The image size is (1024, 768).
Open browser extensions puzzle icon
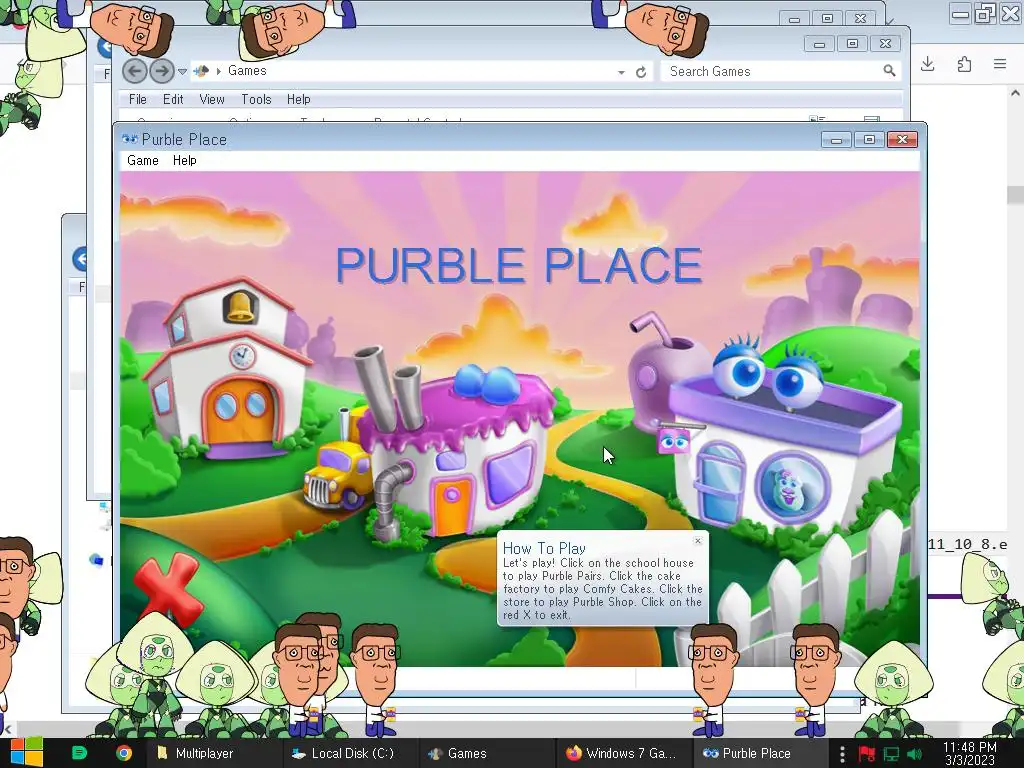[964, 64]
